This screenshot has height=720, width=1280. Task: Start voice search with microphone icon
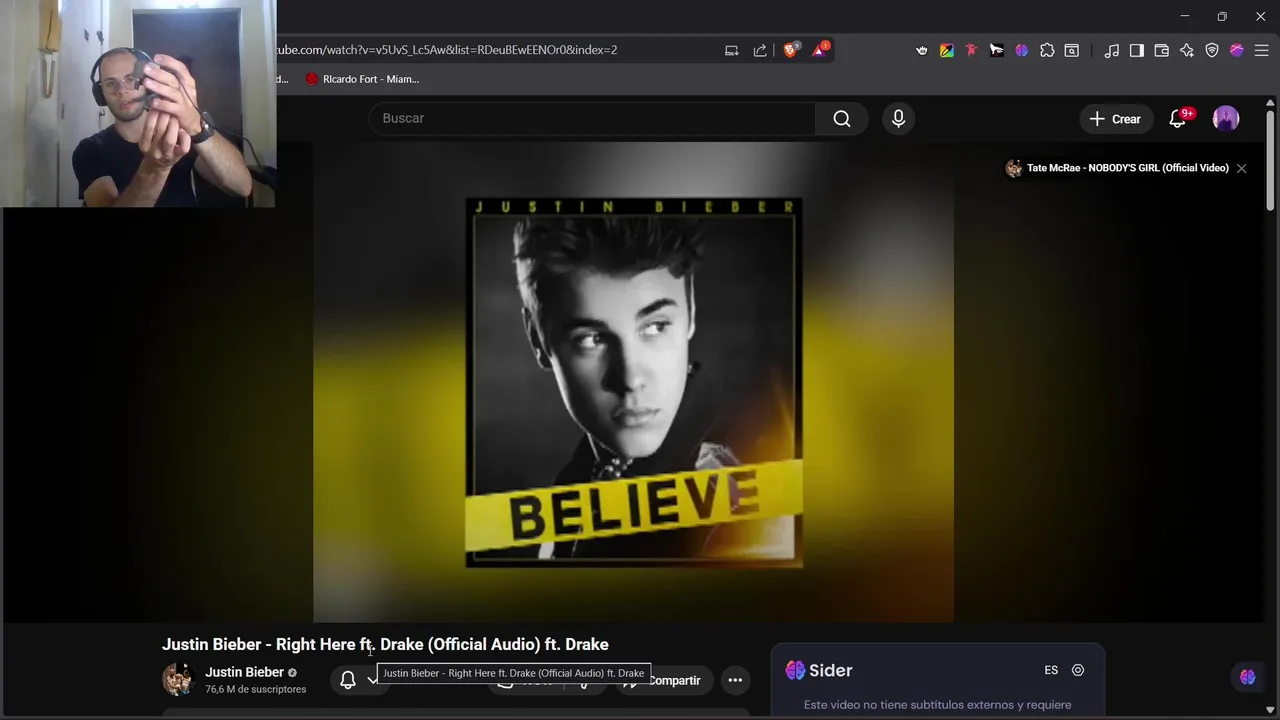(898, 118)
